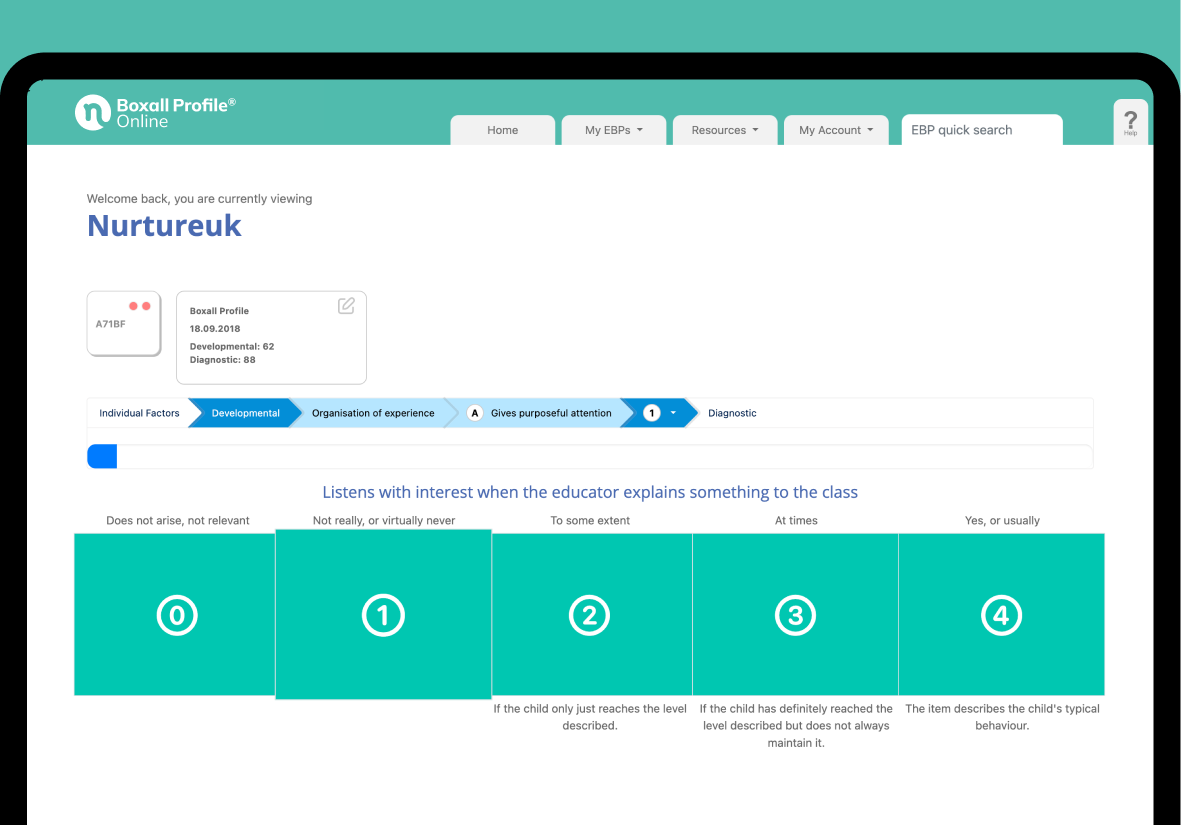Open the Individual Factors step
This screenshot has height=825, width=1181.
click(139, 413)
